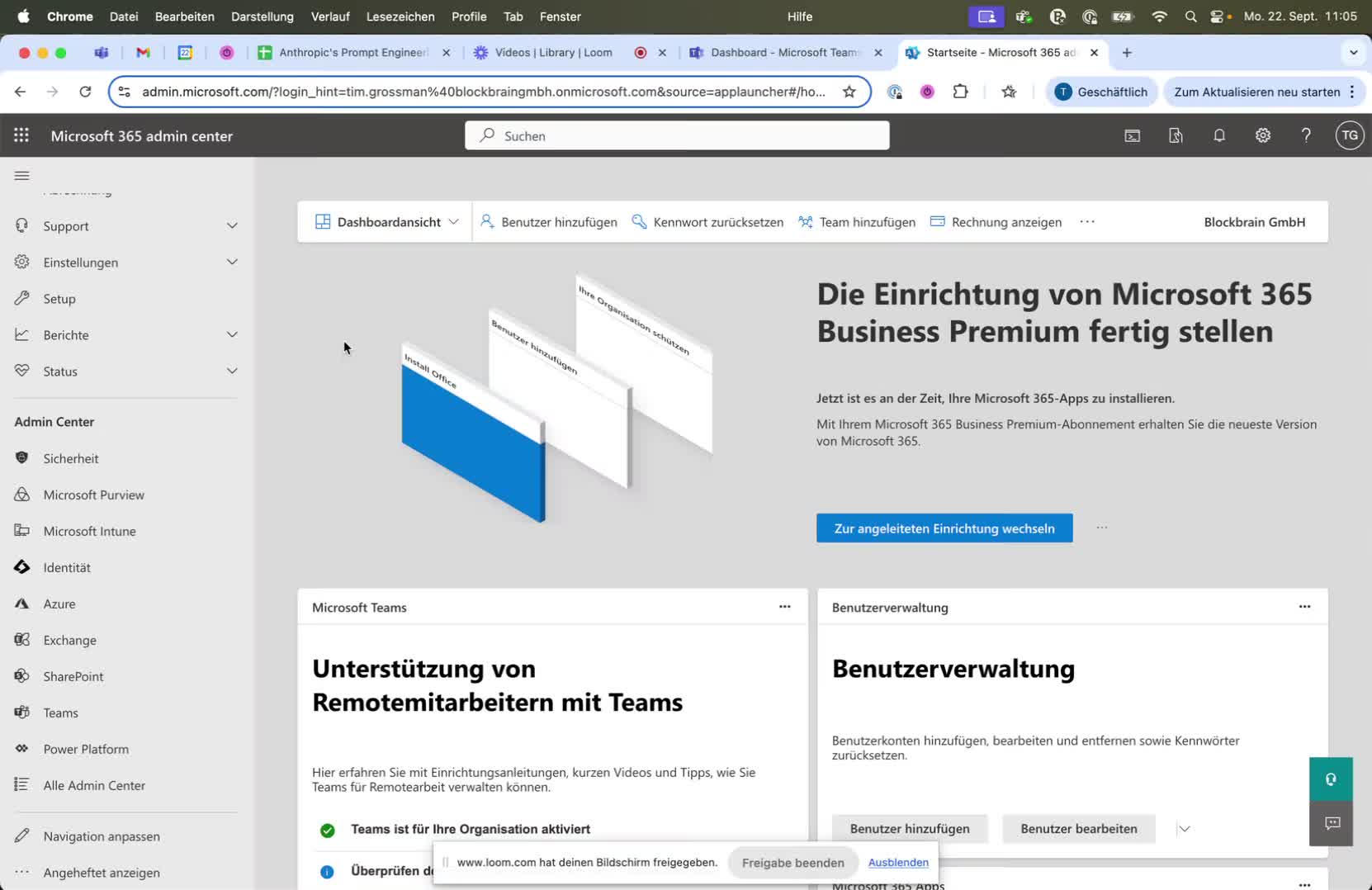Open Microsoft Teams card options menu
This screenshot has height=890, width=1372.
click(x=784, y=607)
